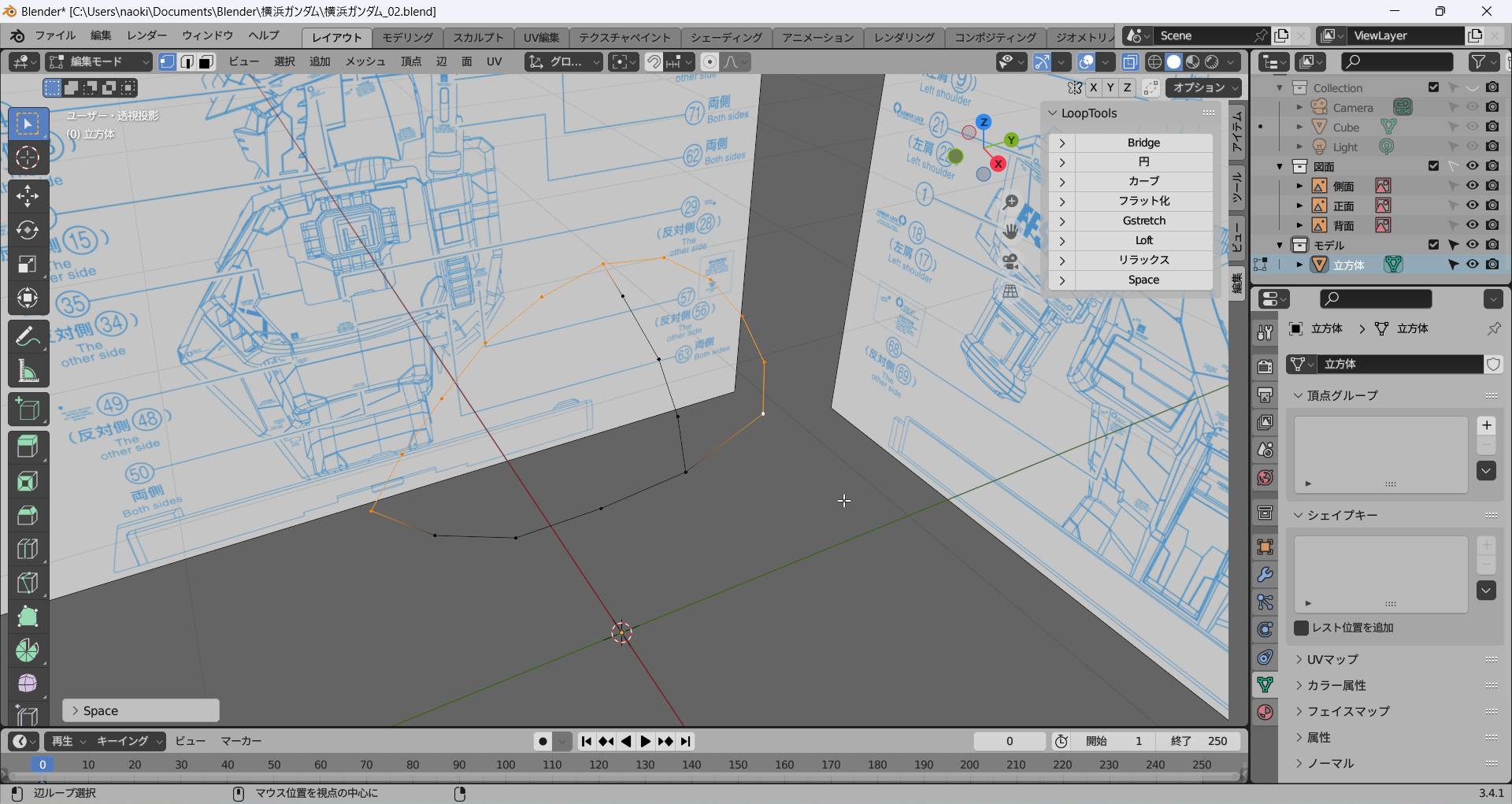The height and width of the screenshot is (804, 1512).
Task: Open the メッシュ menu
Action: click(365, 62)
